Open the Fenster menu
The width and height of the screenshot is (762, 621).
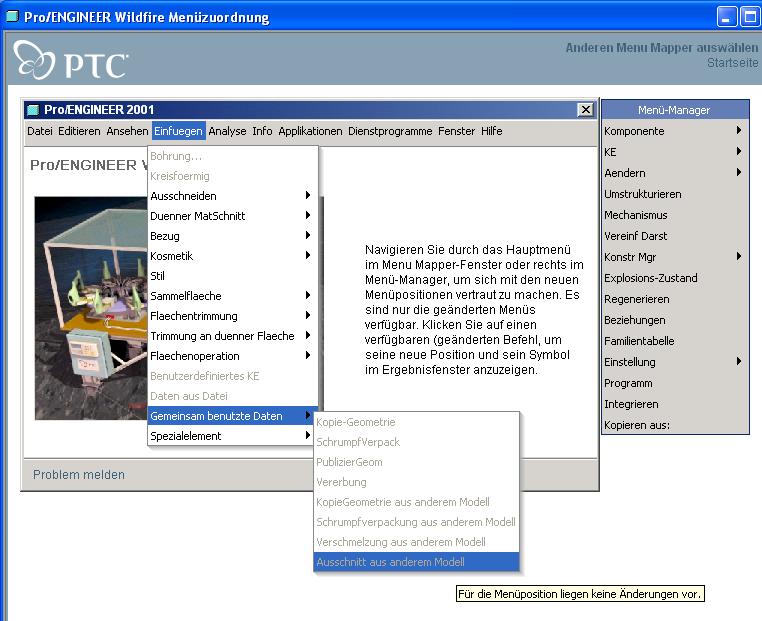pos(456,131)
